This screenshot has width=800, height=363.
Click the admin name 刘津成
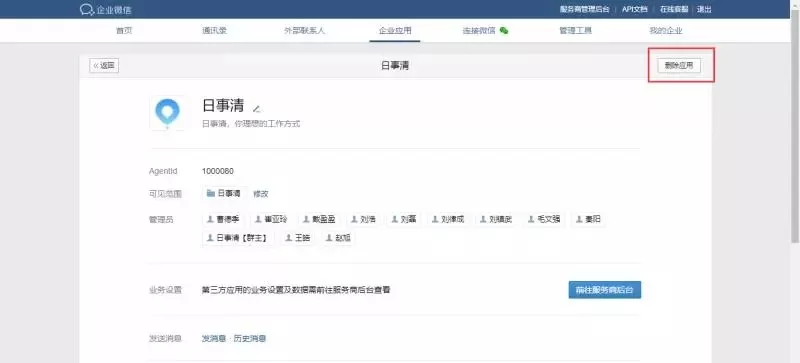point(453,220)
